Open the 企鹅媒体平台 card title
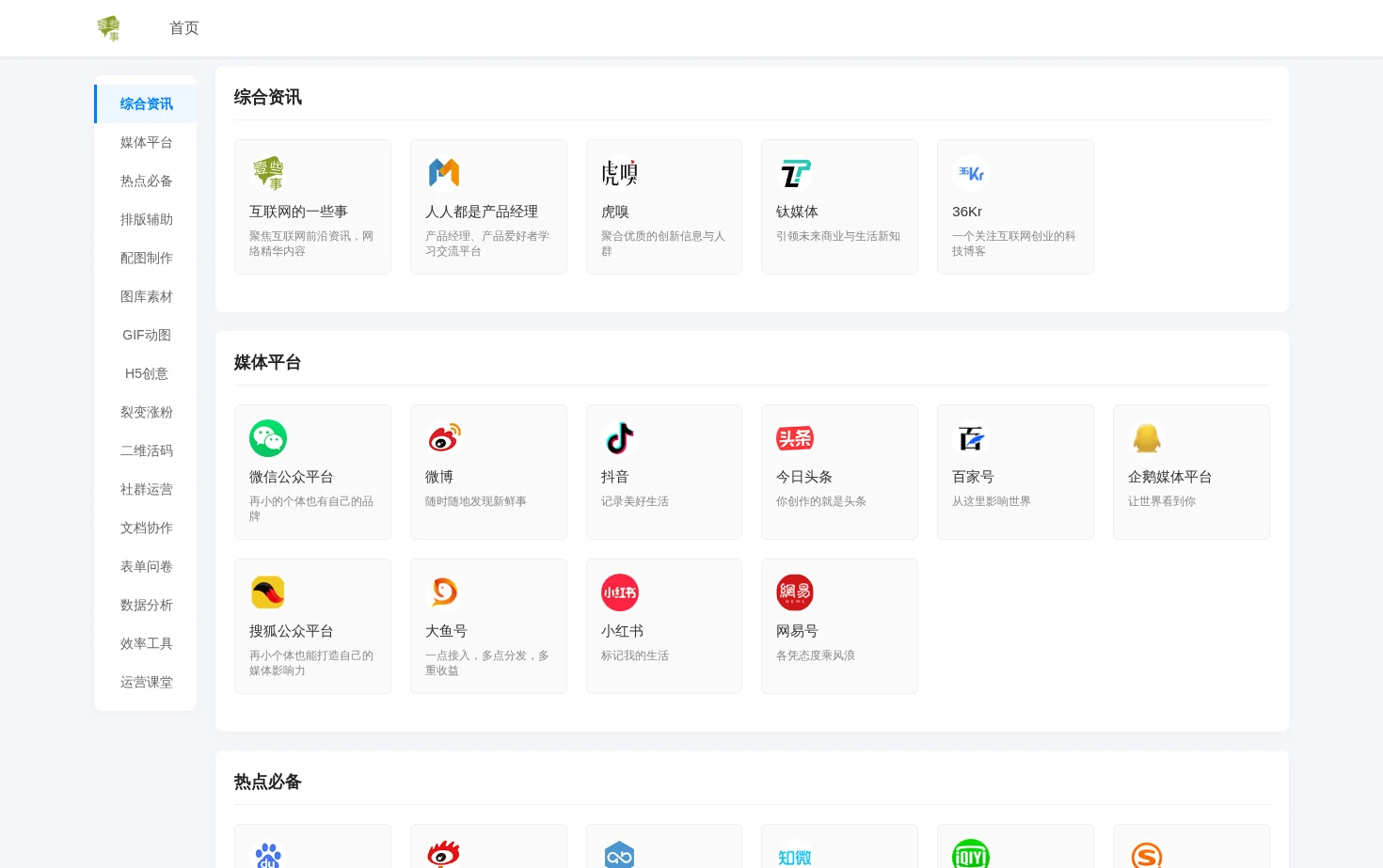This screenshot has height=868, width=1383. click(x=1170, y=478)
